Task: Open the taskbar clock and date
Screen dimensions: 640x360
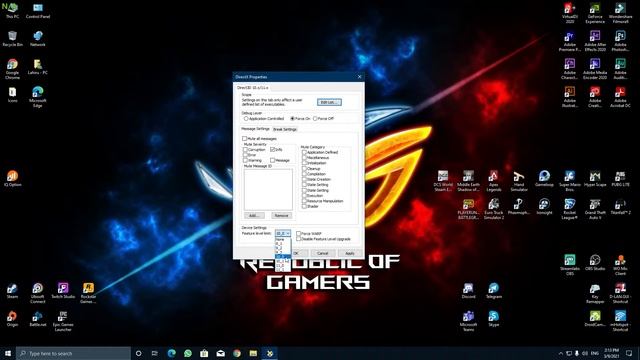Action: click(611, 353)
